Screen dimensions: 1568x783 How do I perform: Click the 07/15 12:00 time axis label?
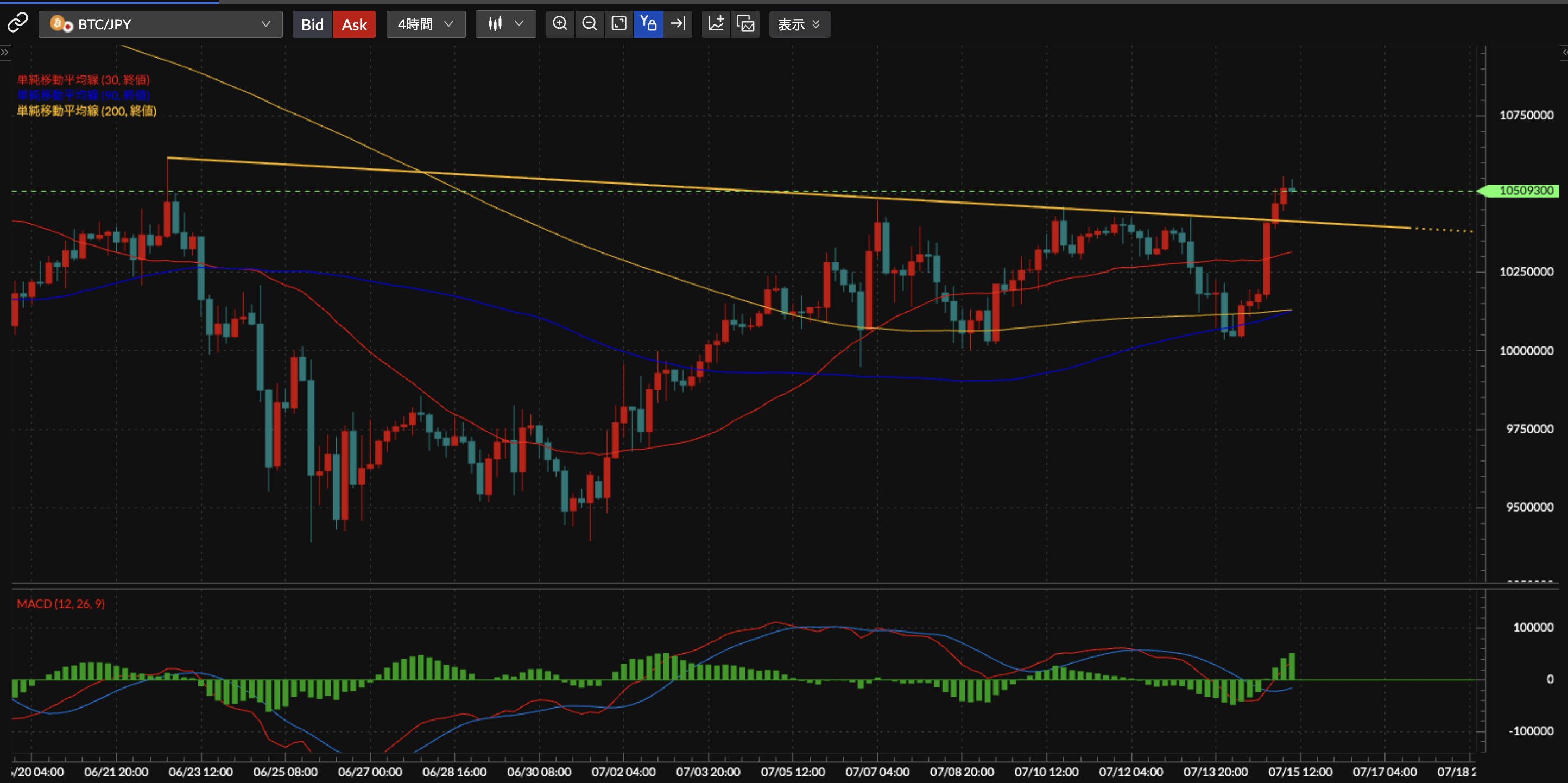tap(1301, 772)
